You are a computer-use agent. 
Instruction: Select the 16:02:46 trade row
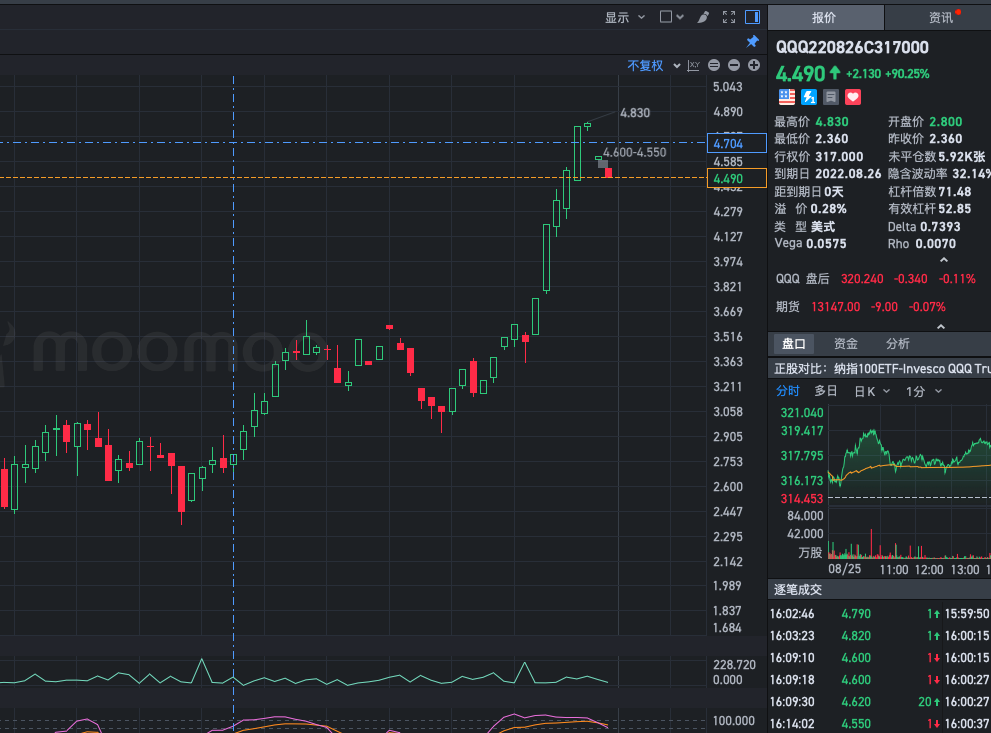[x=854, y=614]
